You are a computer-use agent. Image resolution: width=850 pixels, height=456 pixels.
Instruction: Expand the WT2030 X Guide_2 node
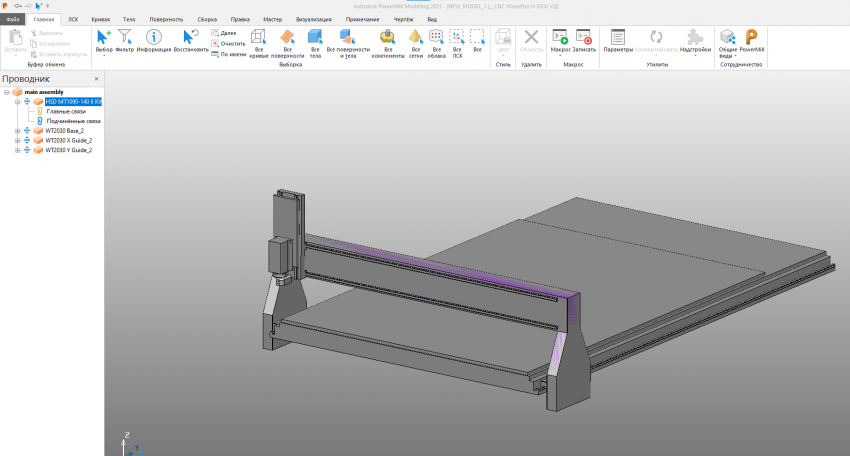17,141
